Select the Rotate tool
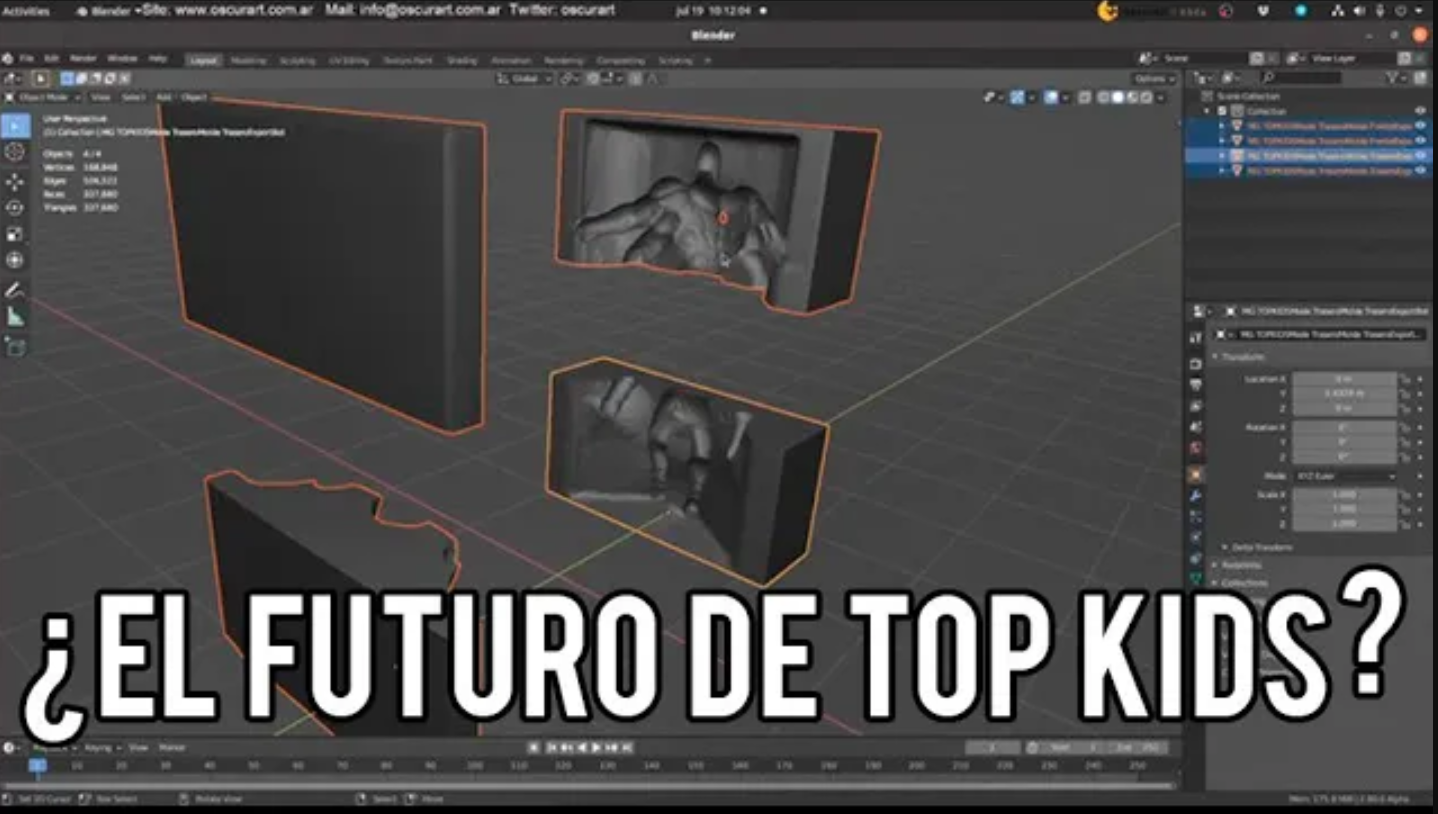Image resolution: width=1438 pixels, height=814 pixels. coord(15,208)
